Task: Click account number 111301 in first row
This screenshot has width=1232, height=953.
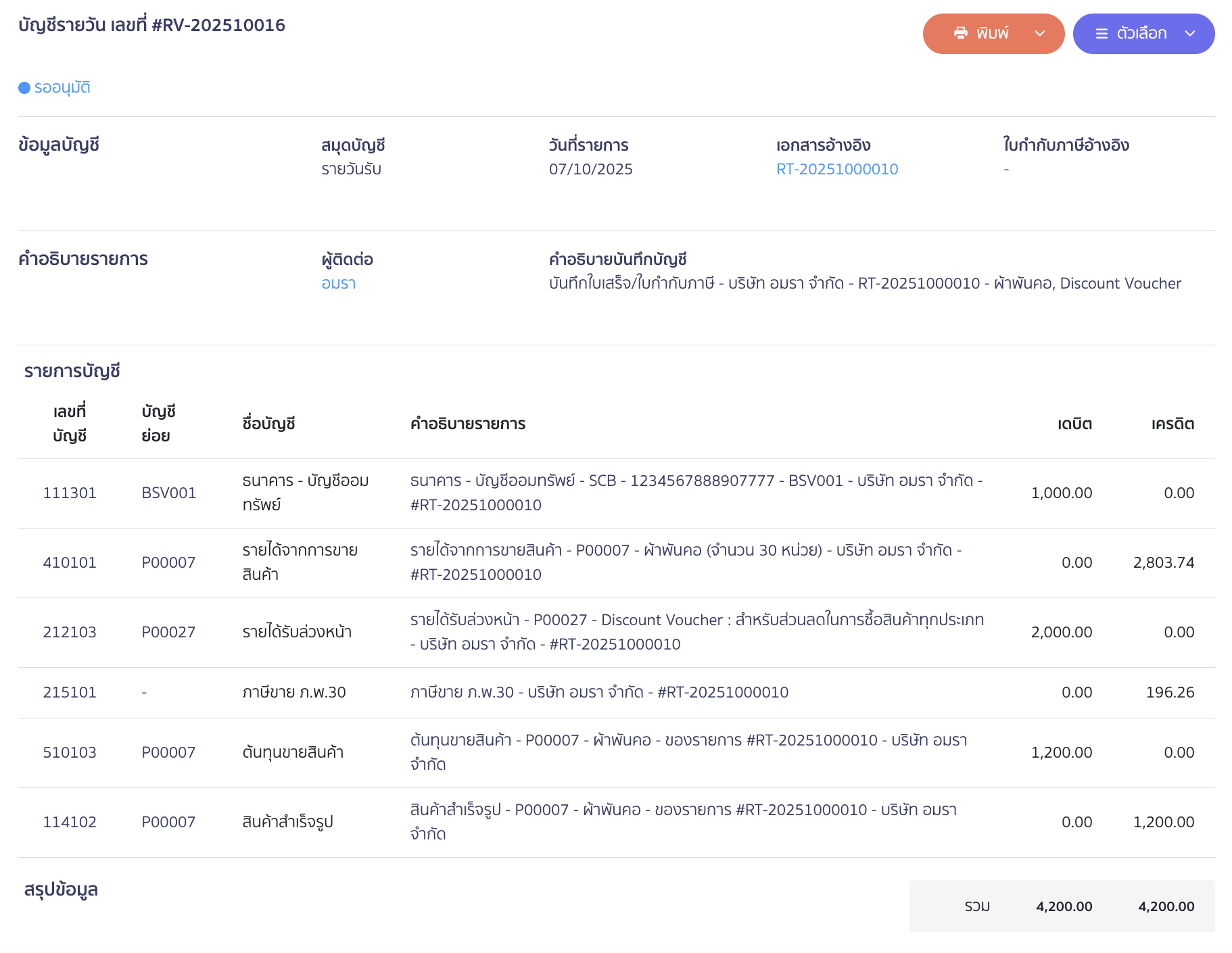Action: point(70,492)
